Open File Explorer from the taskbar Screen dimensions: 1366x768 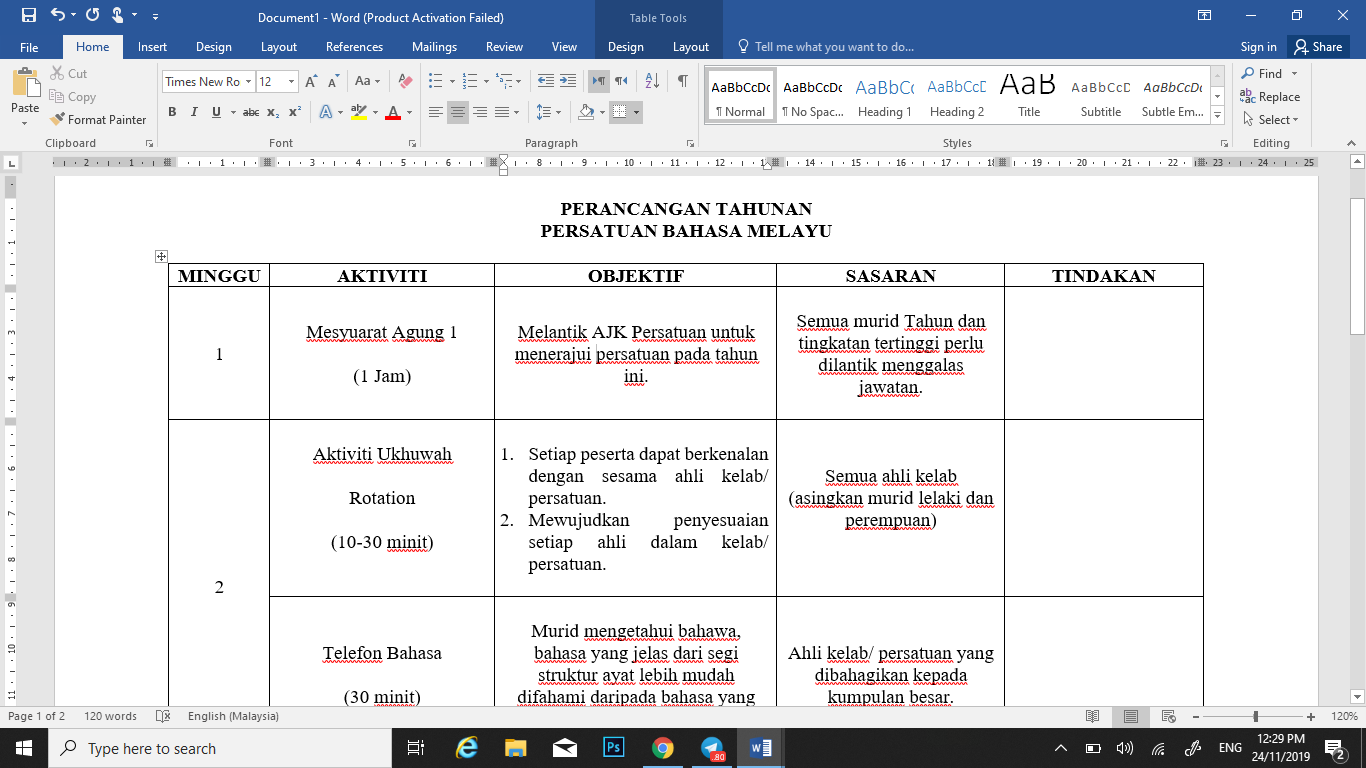tap(515, 748)
